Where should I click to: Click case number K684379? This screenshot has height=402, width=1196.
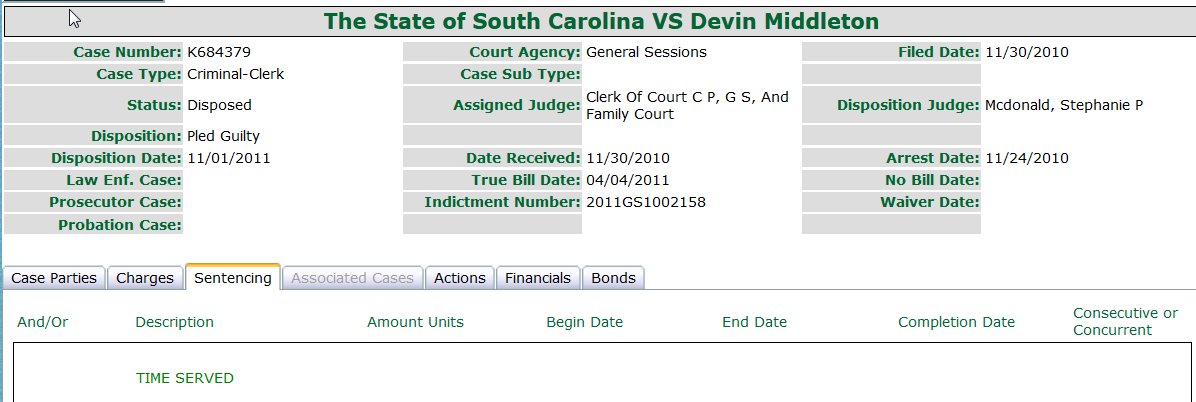[x=219, y=53]
